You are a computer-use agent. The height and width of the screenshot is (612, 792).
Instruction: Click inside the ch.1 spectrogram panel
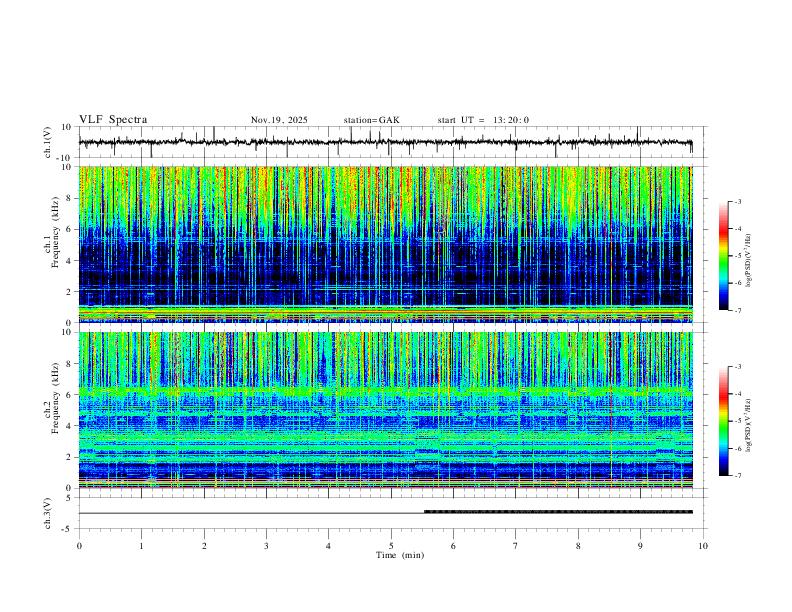point(385,244)
